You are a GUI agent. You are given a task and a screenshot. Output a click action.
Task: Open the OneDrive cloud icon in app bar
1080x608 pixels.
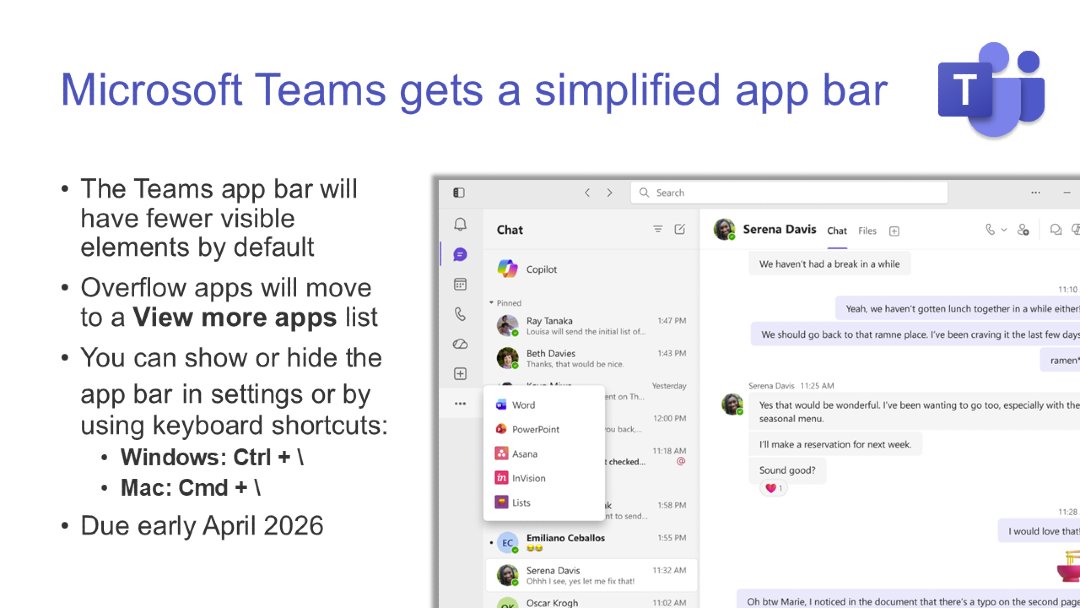(460, 344)
